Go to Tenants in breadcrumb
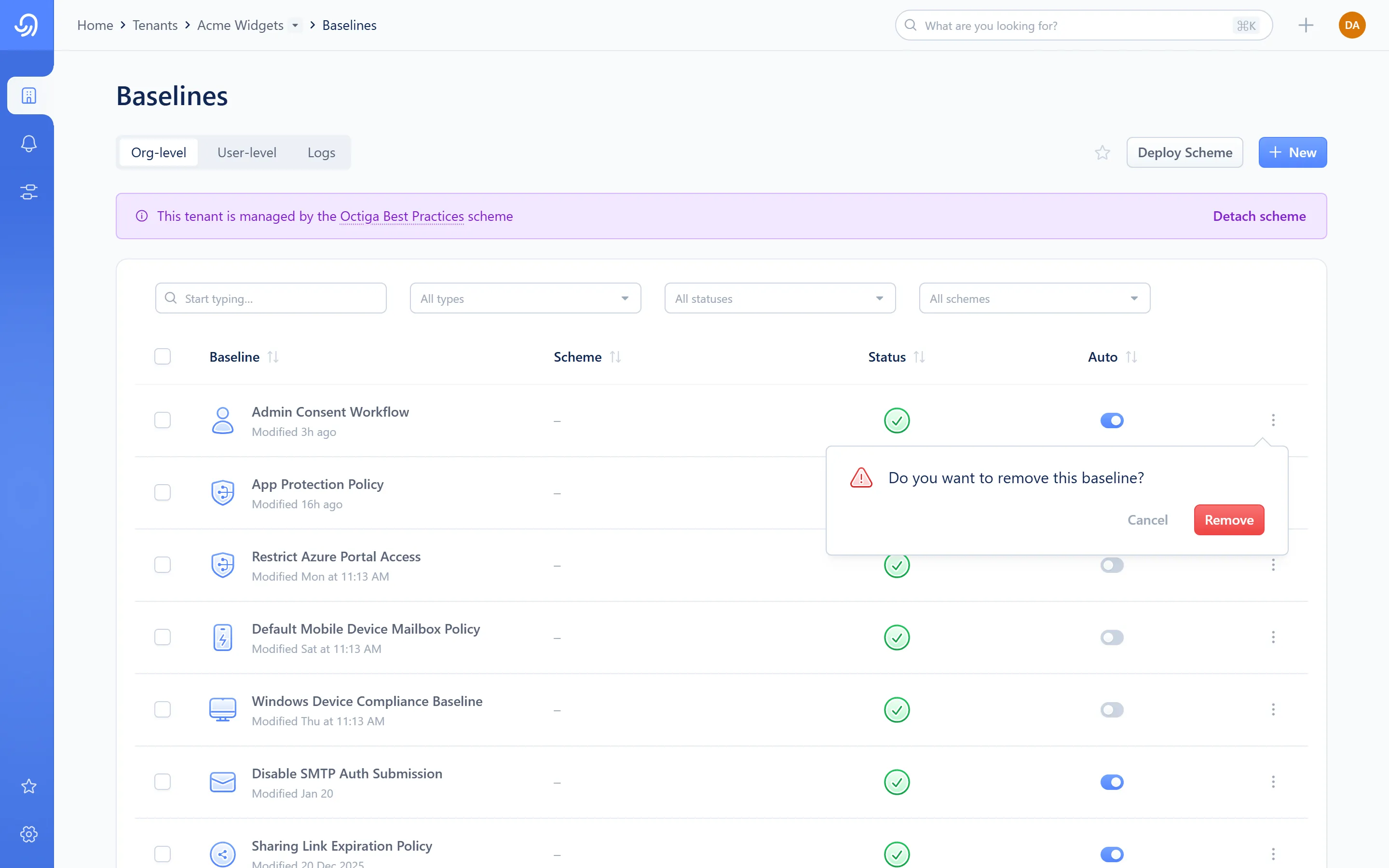Image resolution: width=1389 pixels, height=868 pixels. coord(155,25)
